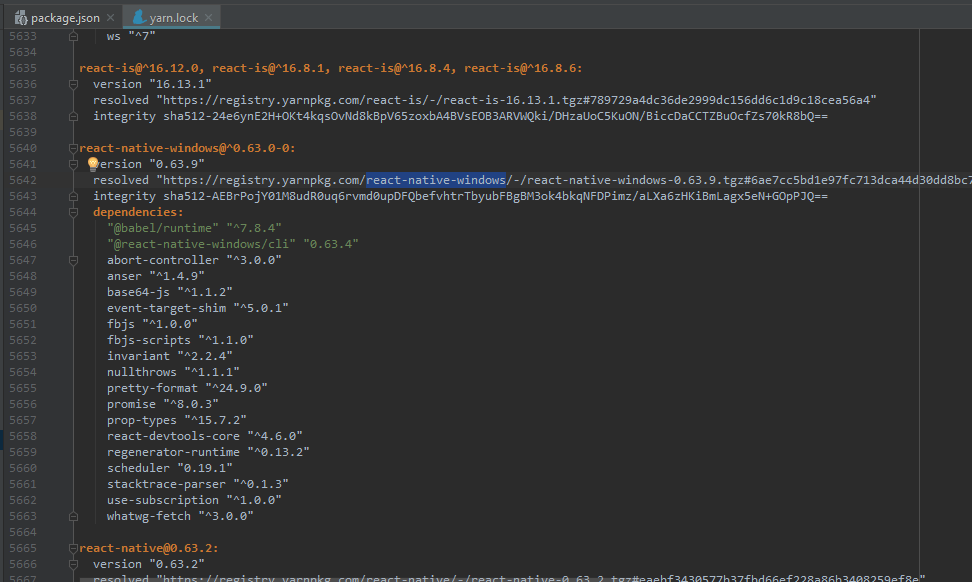Click the react-is tarball URL on line 5637
Viewport: 972px width, 582px height.
coord(450,99)
